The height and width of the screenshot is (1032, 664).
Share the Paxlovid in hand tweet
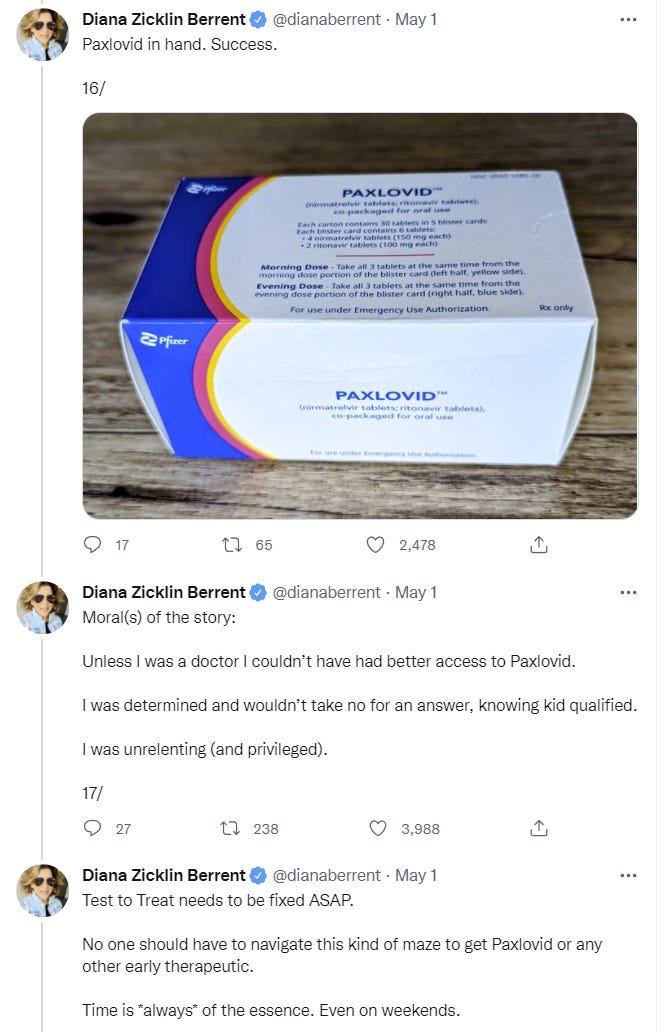point(538,545)
